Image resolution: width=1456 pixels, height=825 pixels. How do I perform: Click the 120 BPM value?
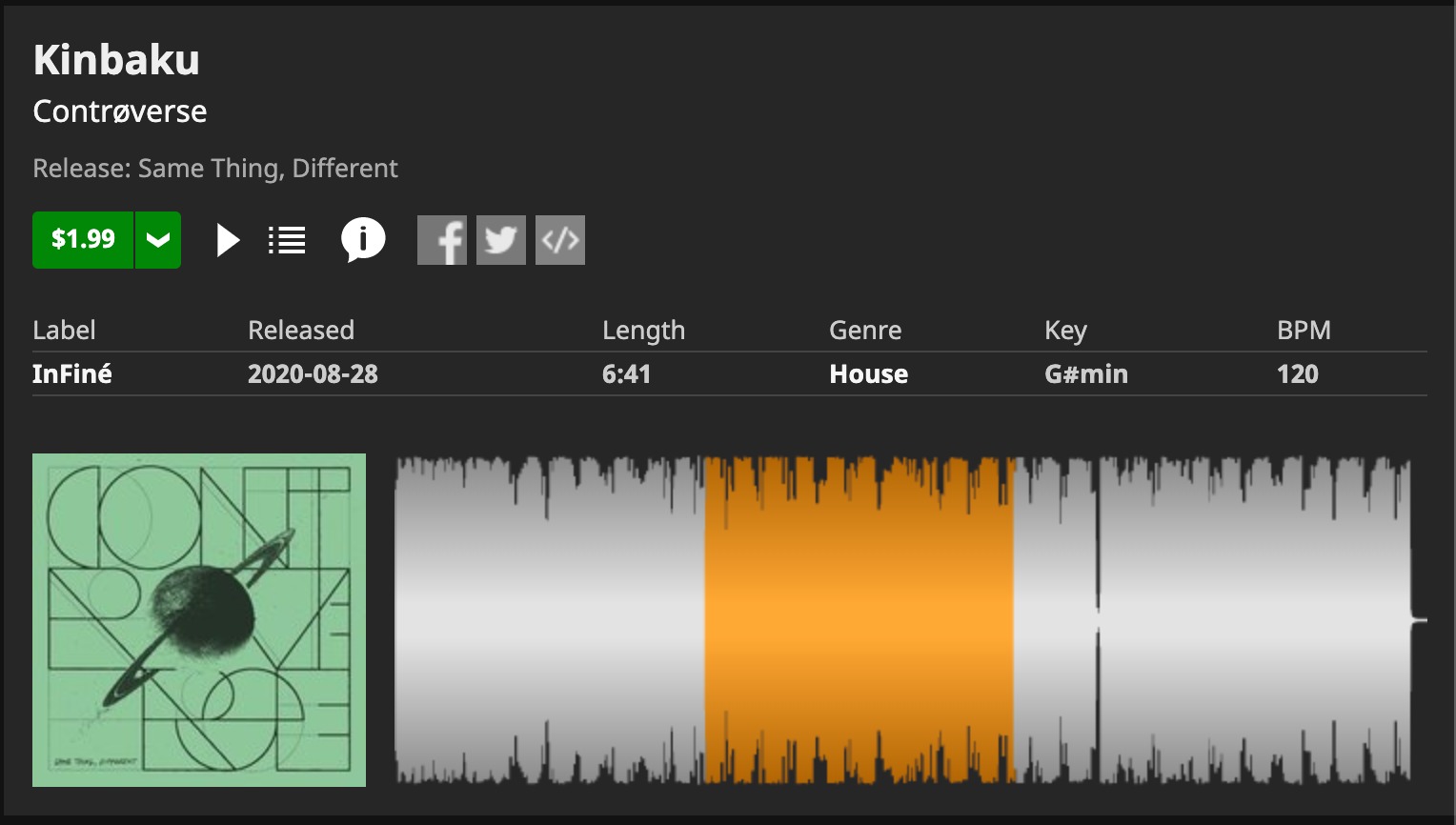point(1297,374)
